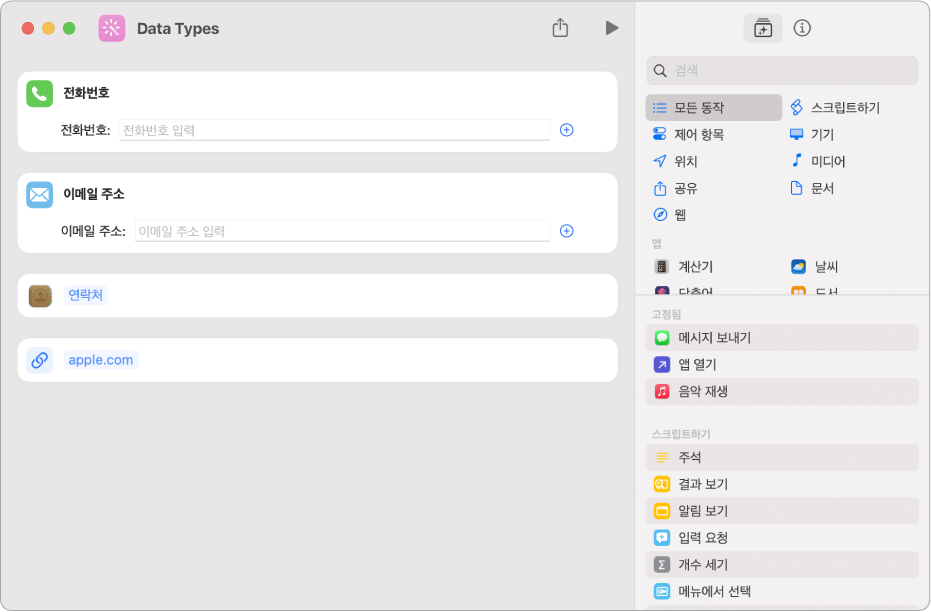931x612 pixels.
Task: Choose the 알림 보기 action
Action: click(782, 510)
